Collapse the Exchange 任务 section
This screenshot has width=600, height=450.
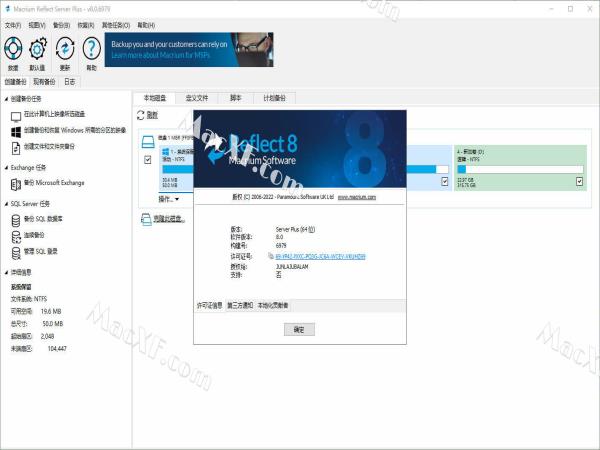(6, 168)
